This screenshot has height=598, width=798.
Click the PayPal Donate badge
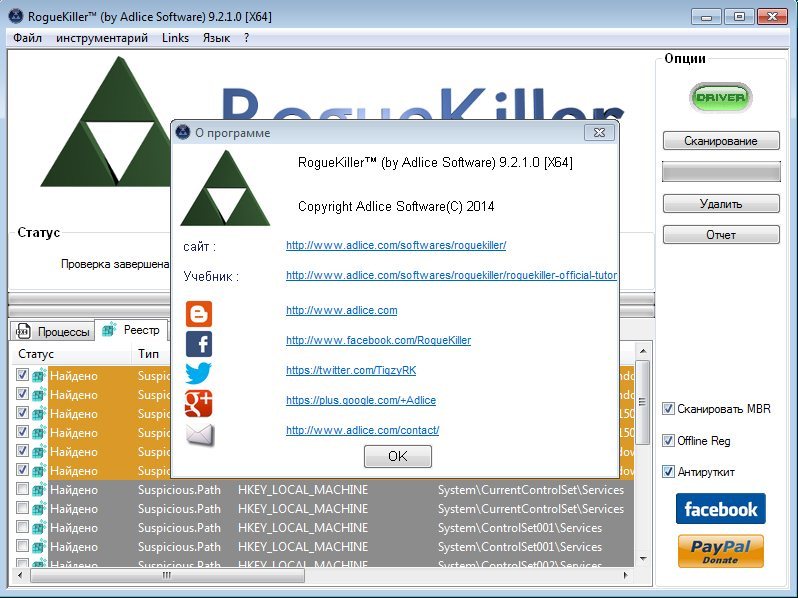tap(721, 551)
